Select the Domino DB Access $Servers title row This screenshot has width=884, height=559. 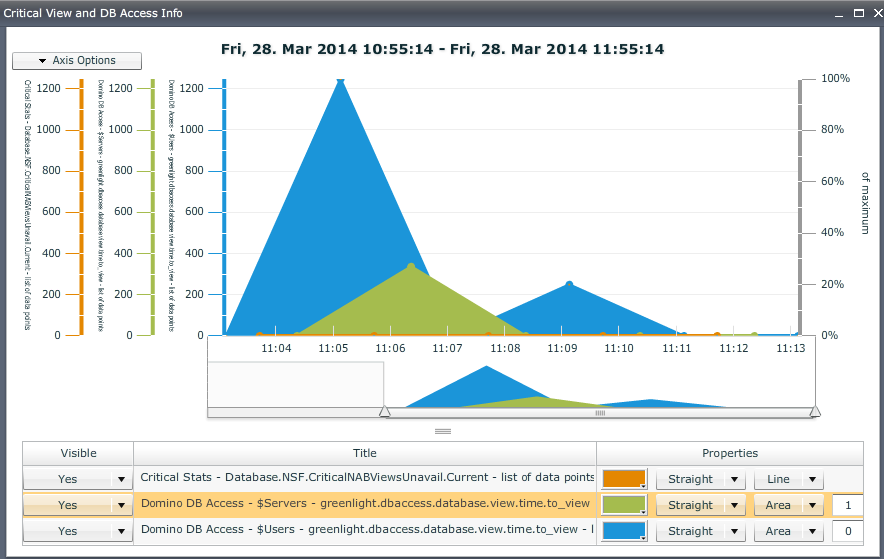coord(365,504)
